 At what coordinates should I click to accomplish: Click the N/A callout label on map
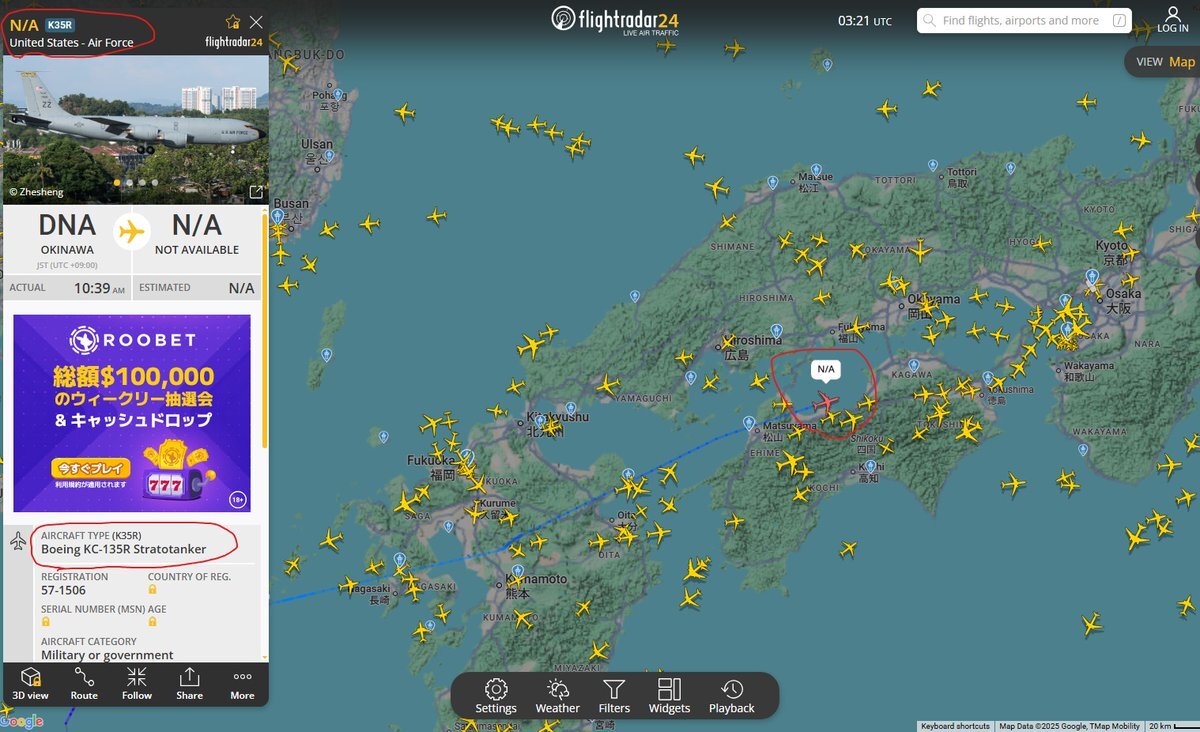tap(826, 370)
